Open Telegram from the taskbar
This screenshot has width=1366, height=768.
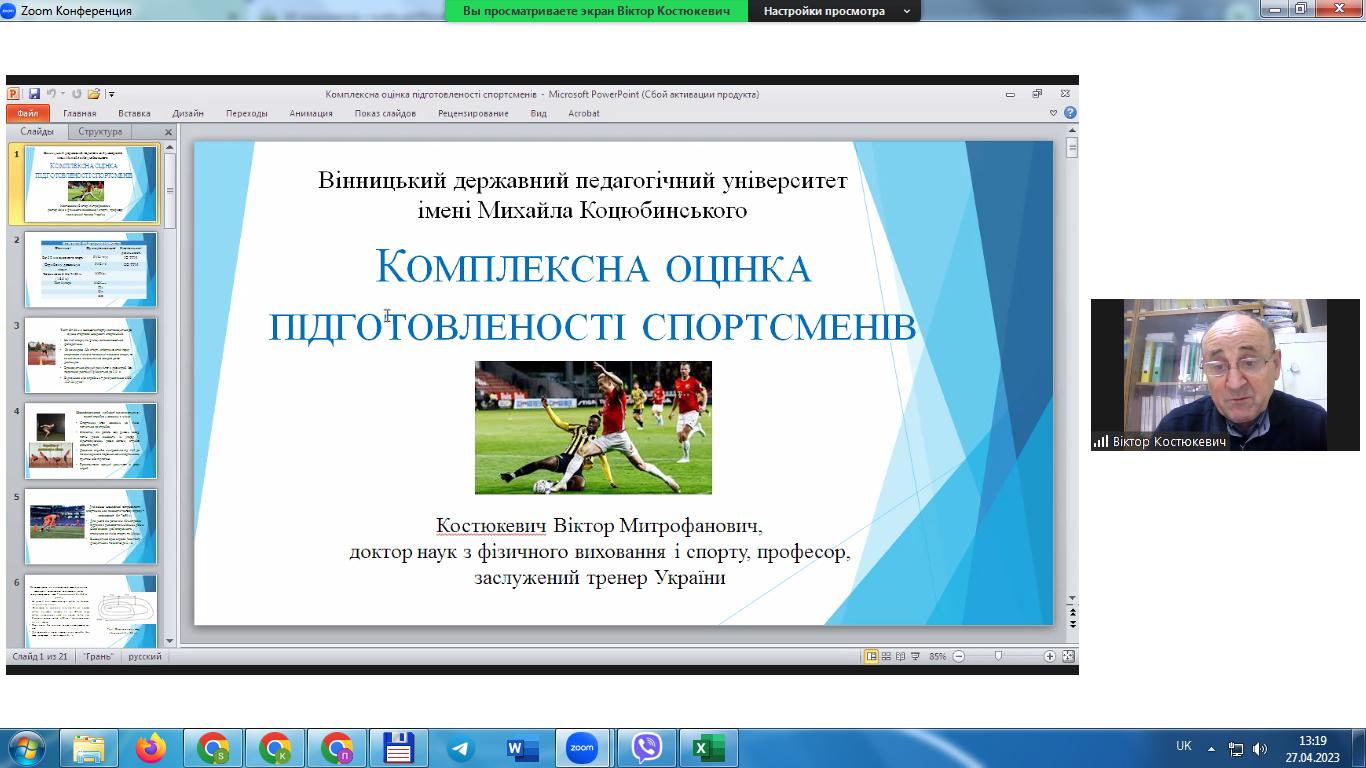(x=460, y=748)
